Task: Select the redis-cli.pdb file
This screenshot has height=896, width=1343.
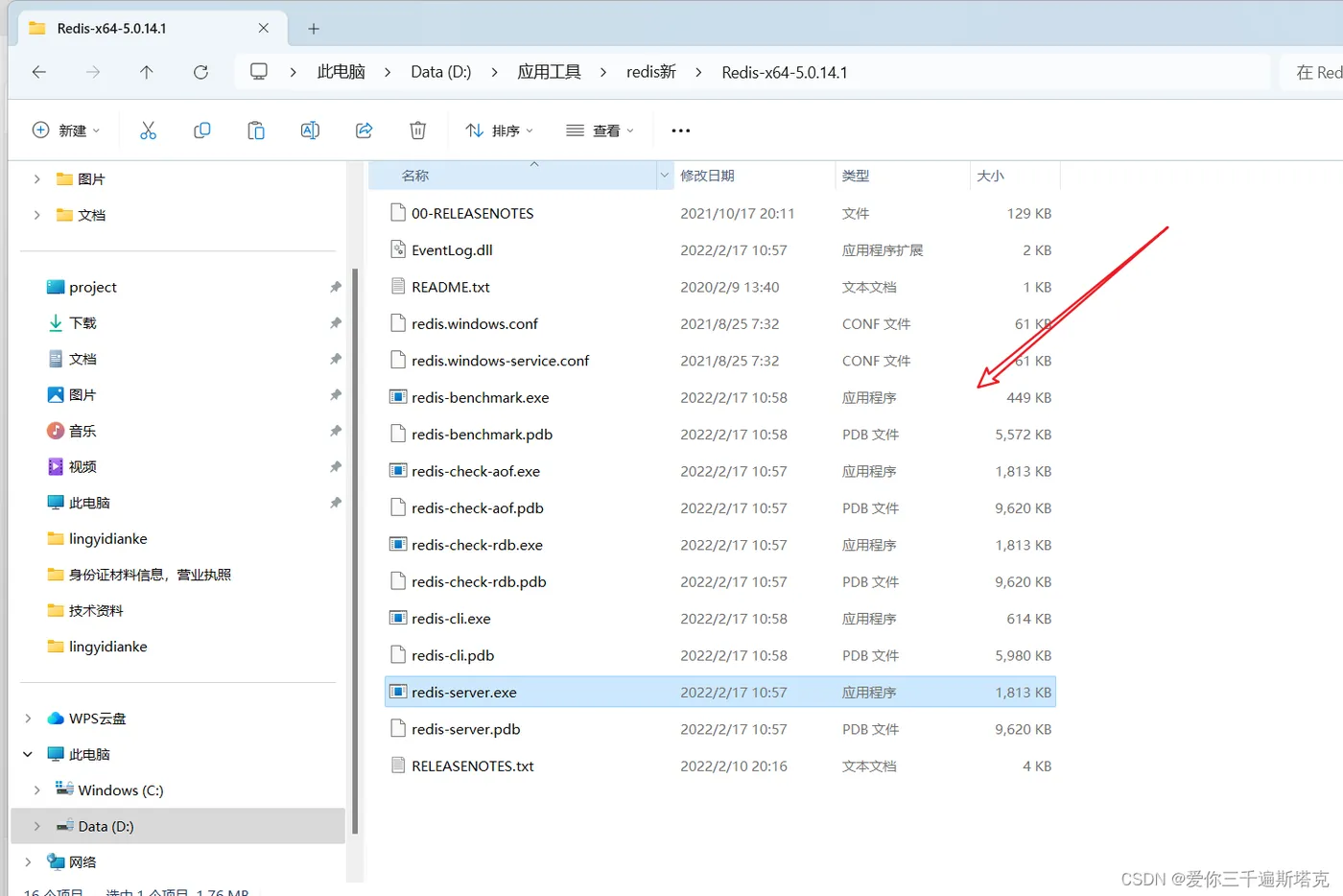Action: (720, 655)
